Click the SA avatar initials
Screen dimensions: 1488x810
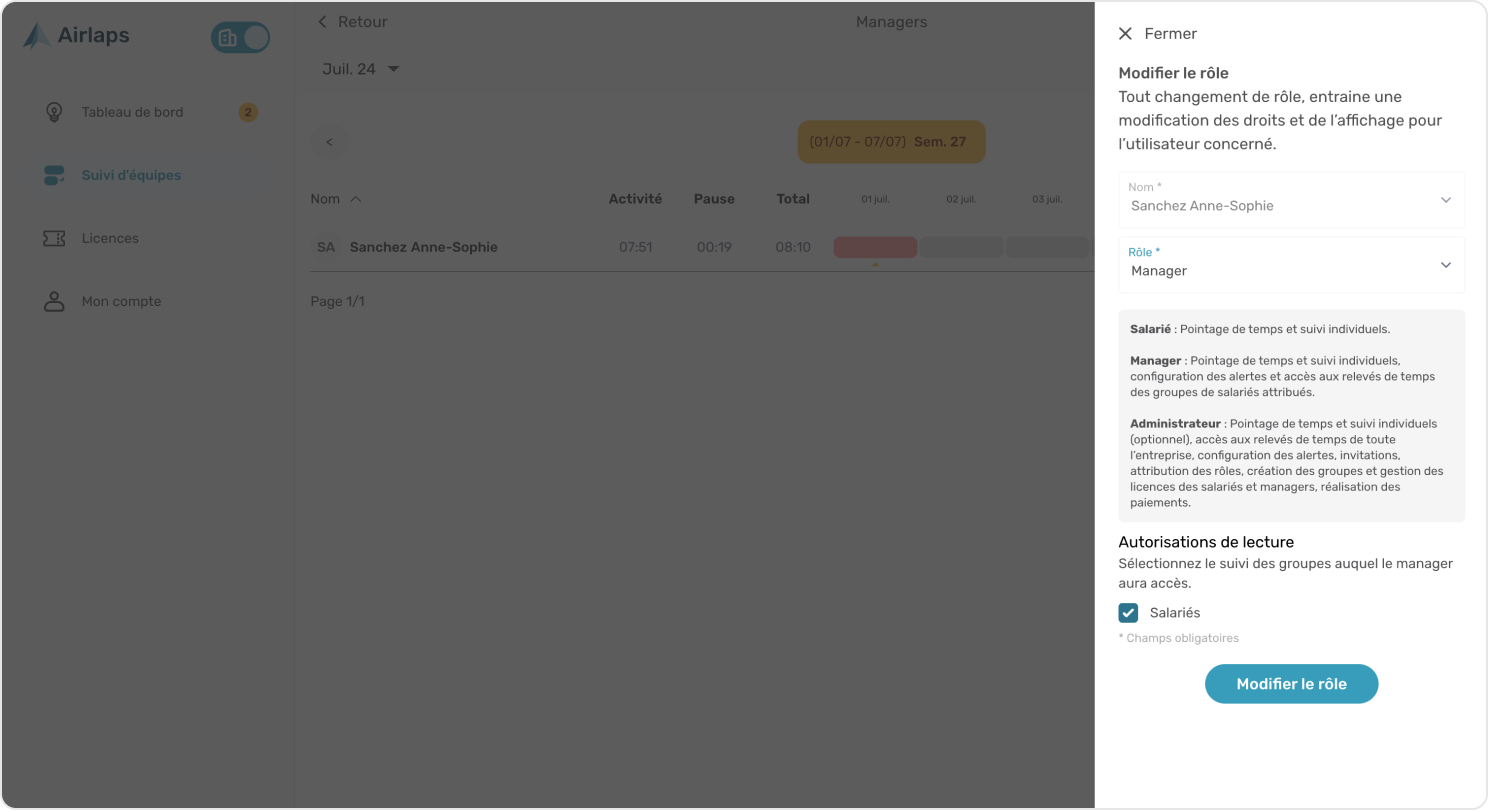click(326, 247)
